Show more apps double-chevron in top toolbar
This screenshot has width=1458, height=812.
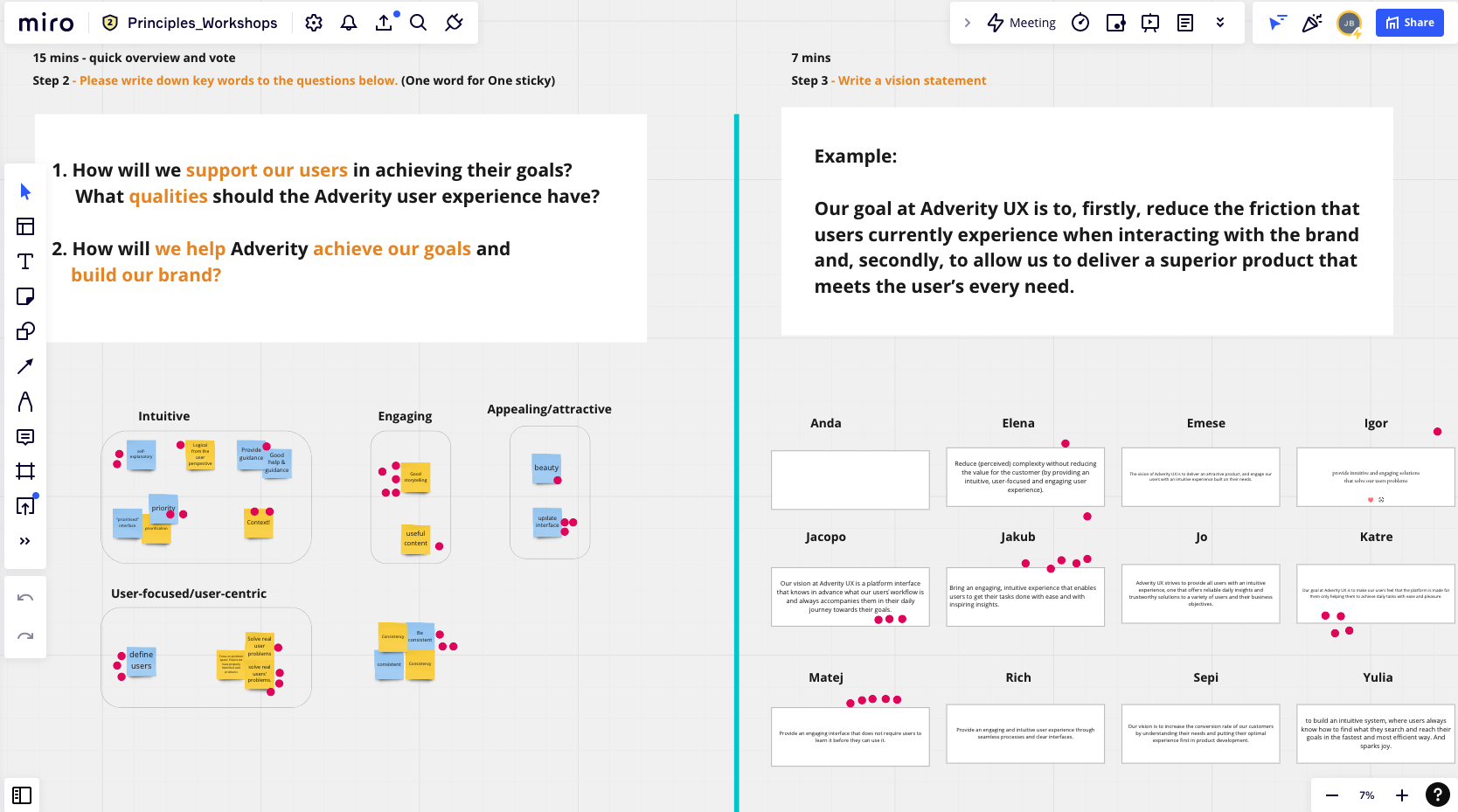click(1220, 23)
